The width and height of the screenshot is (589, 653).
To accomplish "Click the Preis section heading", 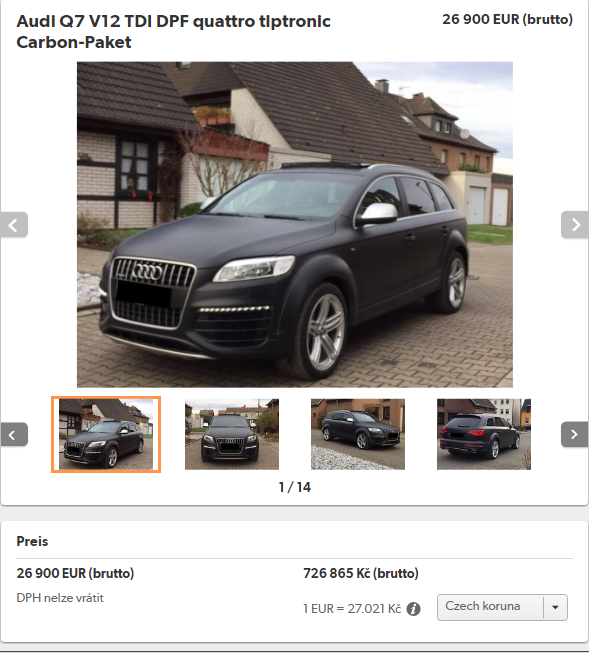I will click(32, 541).
